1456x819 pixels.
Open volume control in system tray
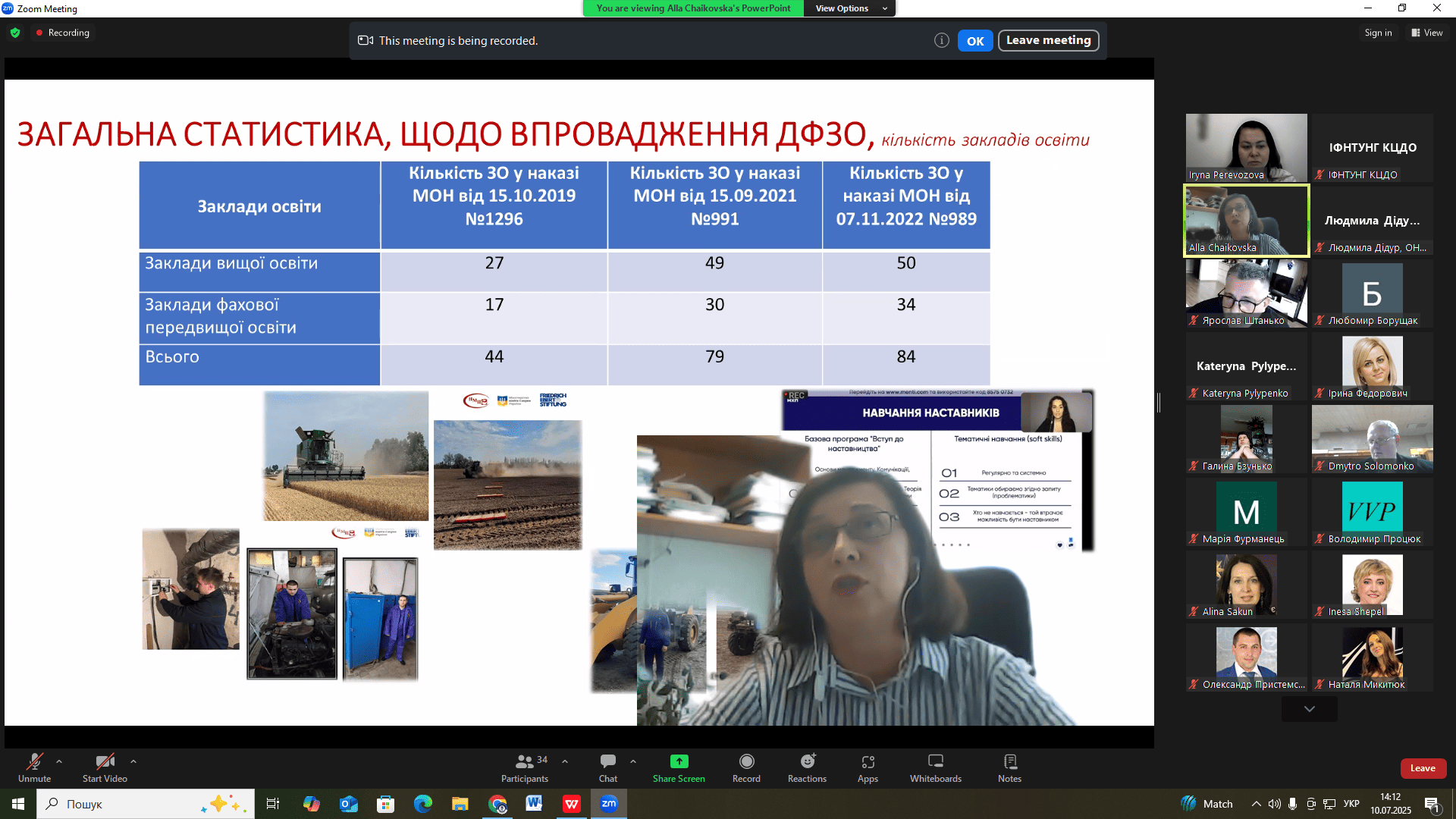pyautogui.click(x=1275, y=804)
